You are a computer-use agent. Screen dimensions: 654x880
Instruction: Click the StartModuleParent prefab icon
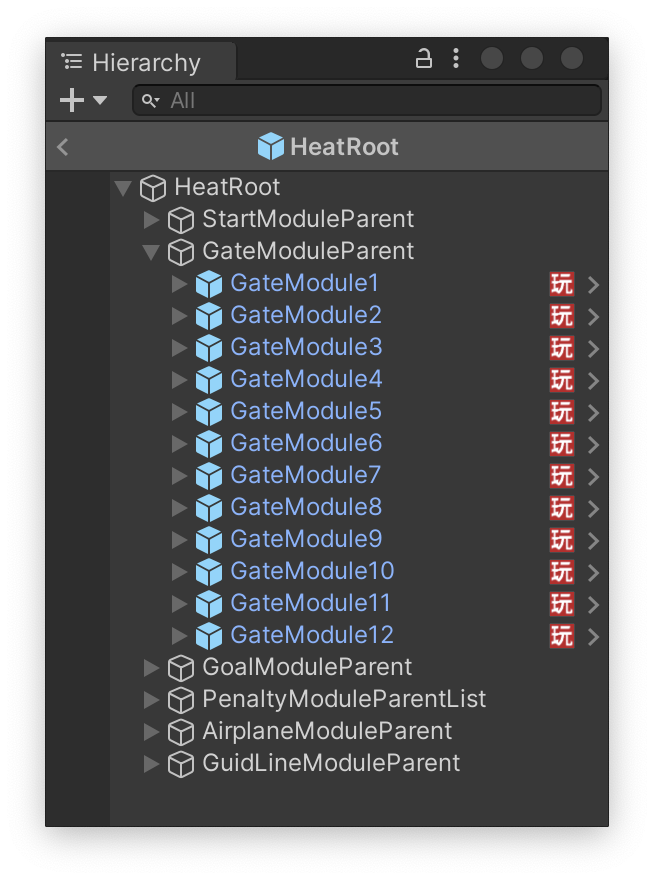[x=181, y=219]
